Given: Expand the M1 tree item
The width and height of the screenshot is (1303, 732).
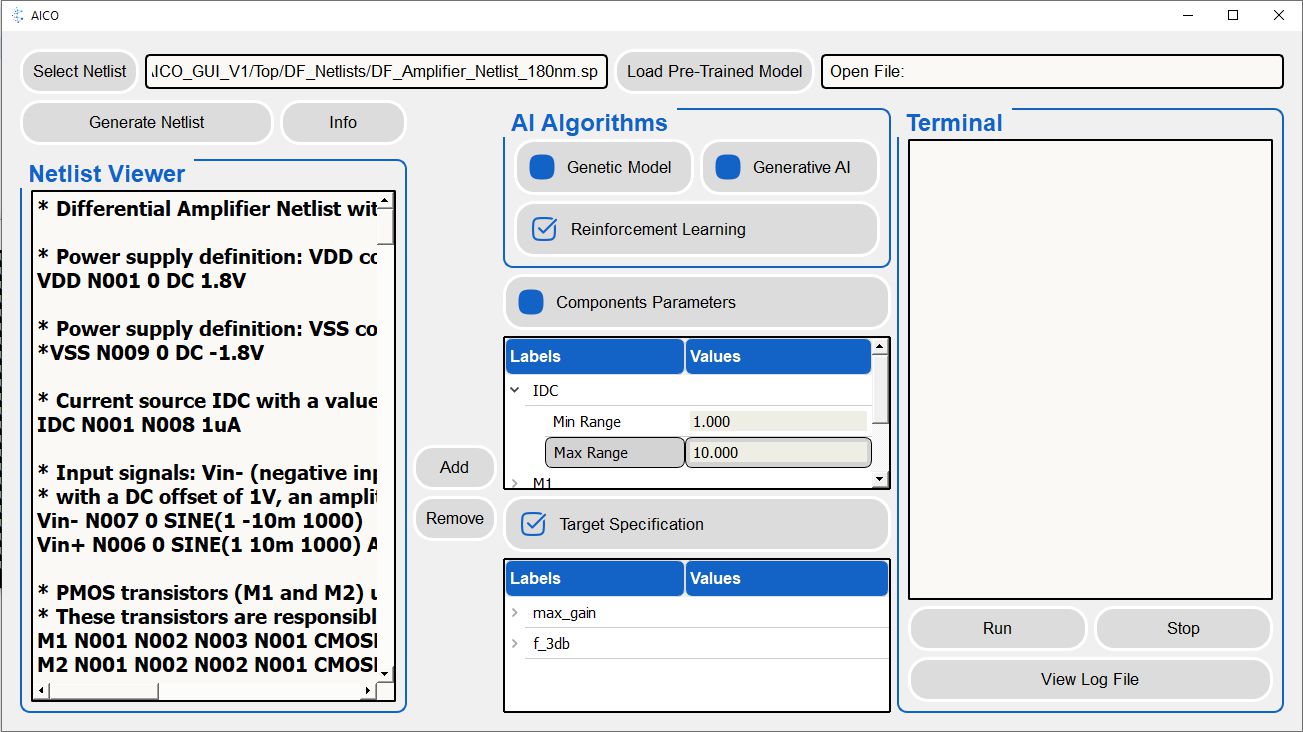Looking at the screenshot, I should point(515,483).
